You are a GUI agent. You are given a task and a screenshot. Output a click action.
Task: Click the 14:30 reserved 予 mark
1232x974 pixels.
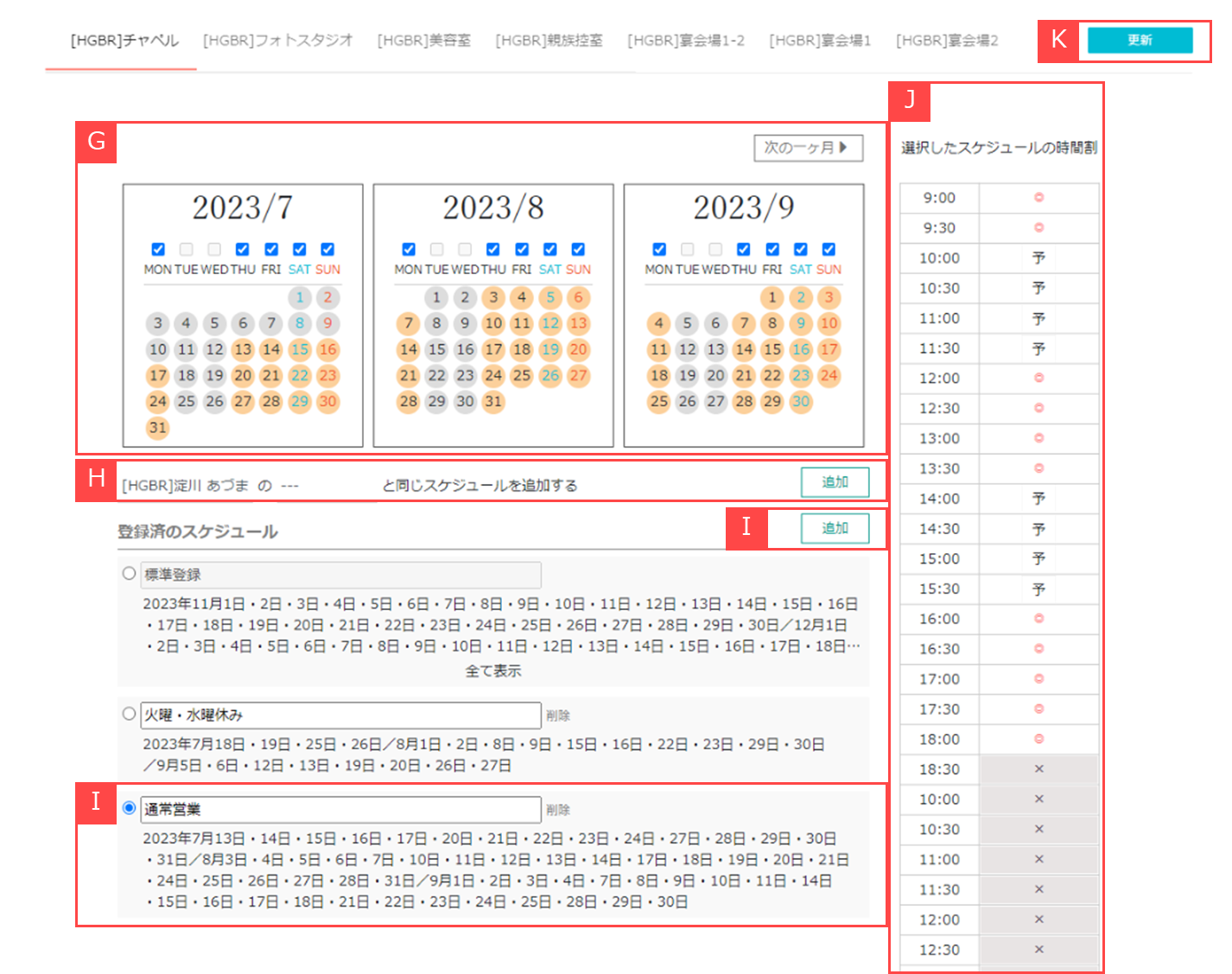1038,529
